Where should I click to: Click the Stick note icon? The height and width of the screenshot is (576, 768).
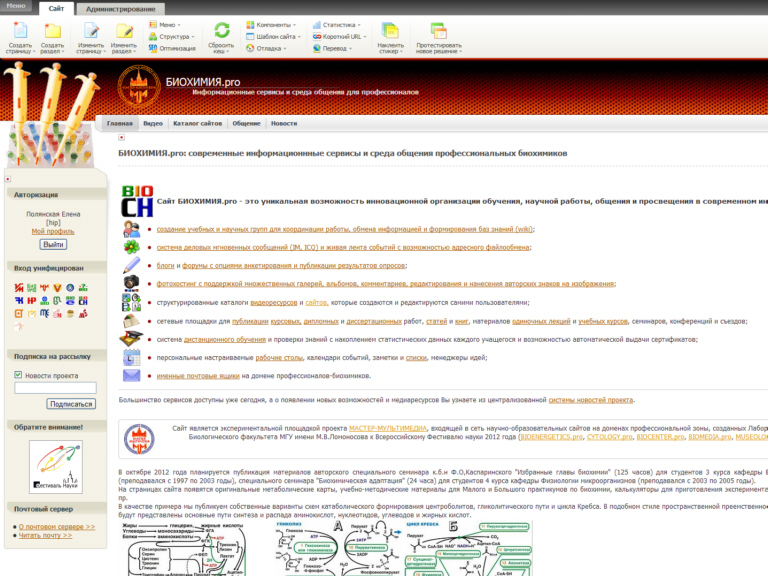(390, 30)
